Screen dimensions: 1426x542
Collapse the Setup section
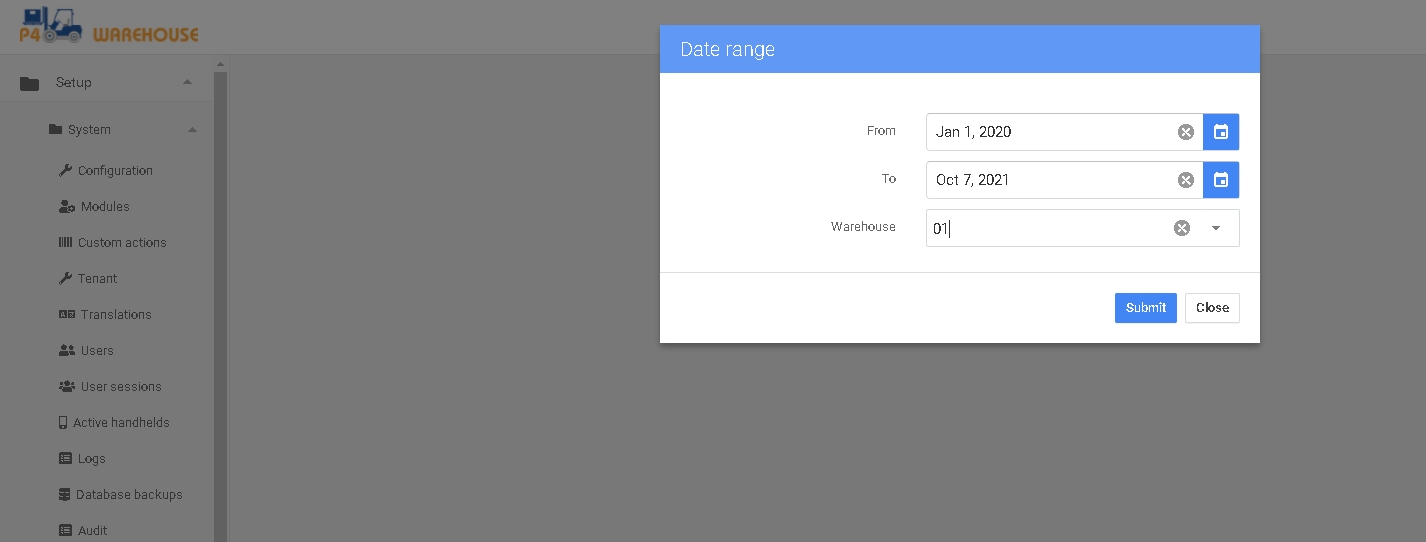click(187, 82)
